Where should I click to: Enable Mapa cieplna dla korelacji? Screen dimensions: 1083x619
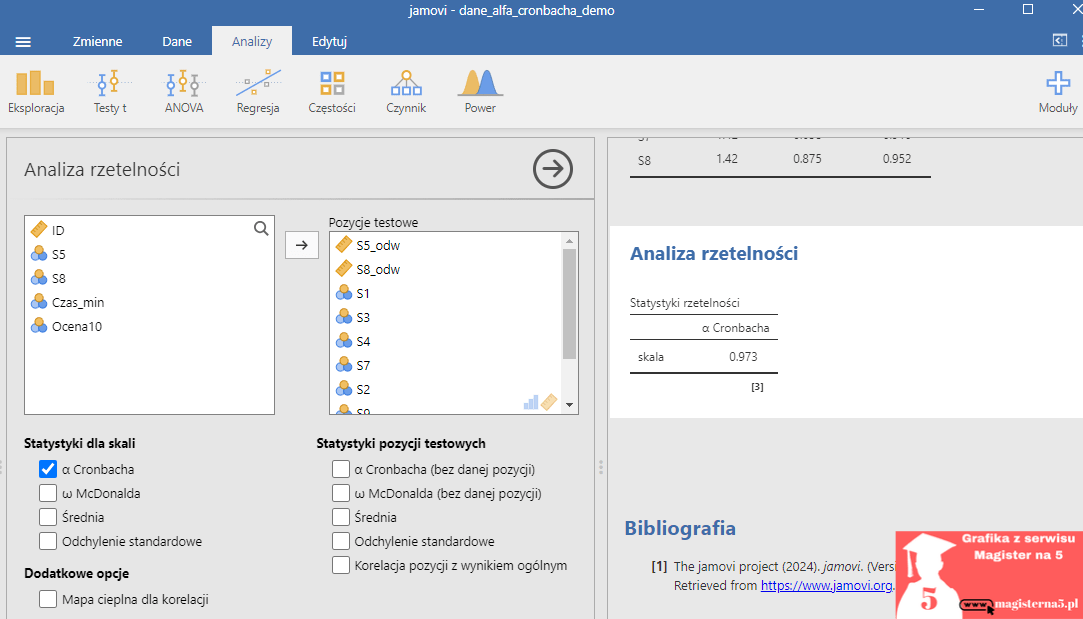[48, 600]
